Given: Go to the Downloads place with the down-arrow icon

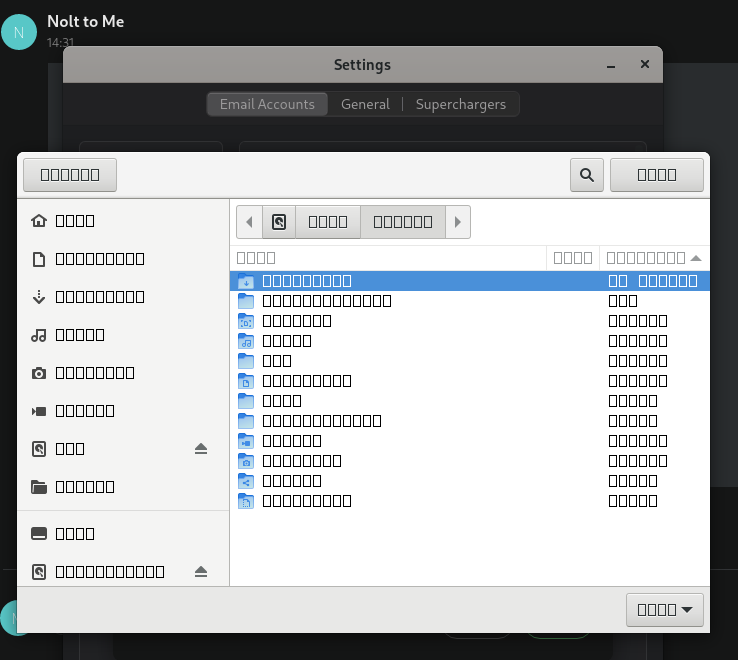Looking at the screenshot, I should point(123,297).
